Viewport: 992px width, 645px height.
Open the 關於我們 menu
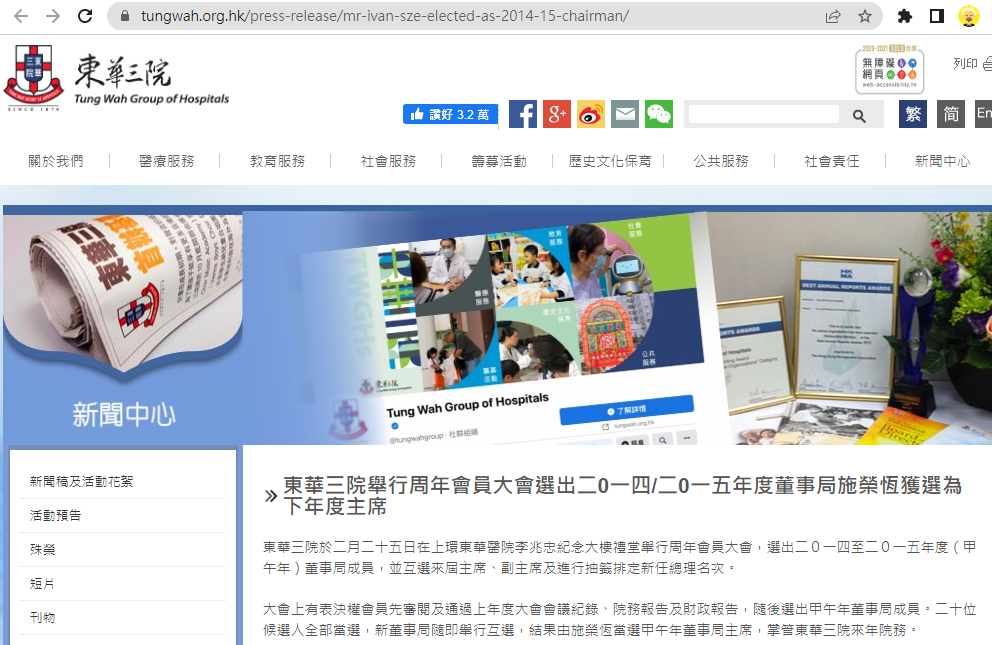click(56, 161)
